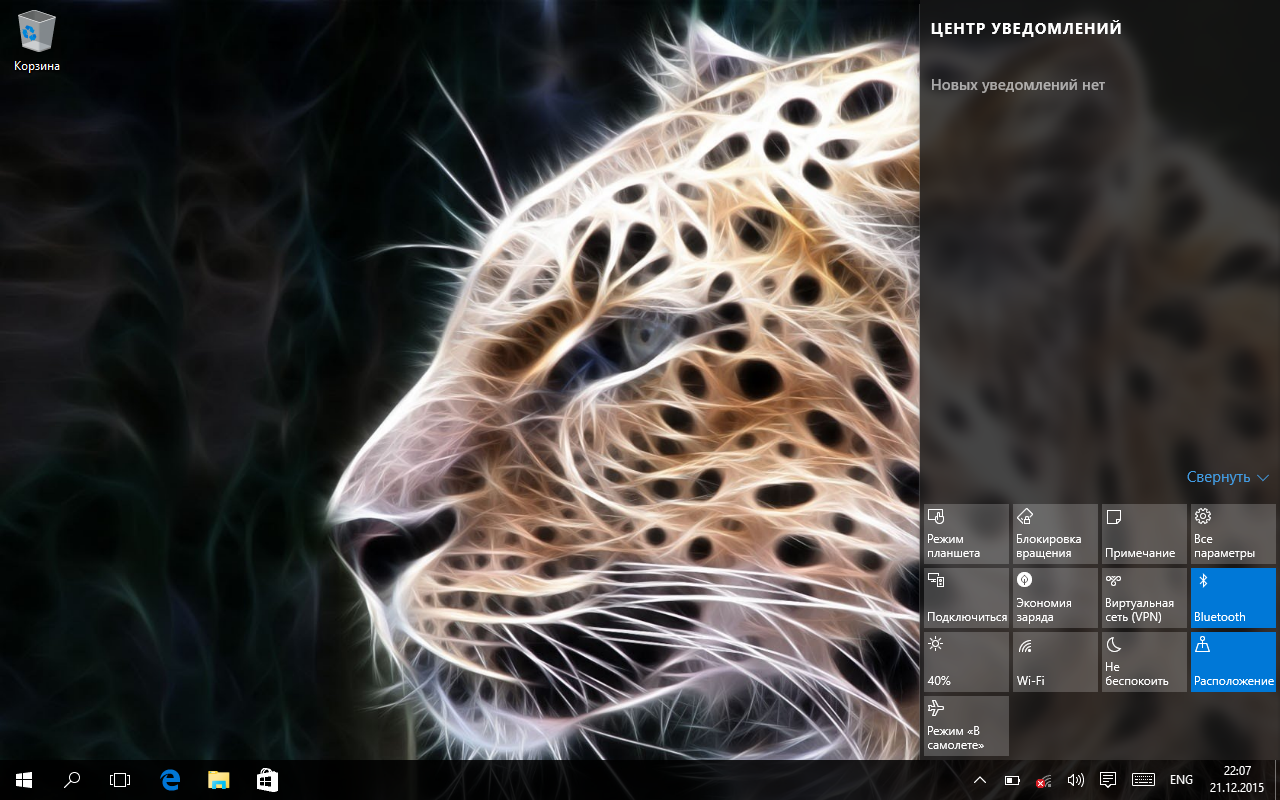Toggle the Wi-Fi quick action tile
The height and width of the screenshot is (800, 1280).
point(1055,662)
